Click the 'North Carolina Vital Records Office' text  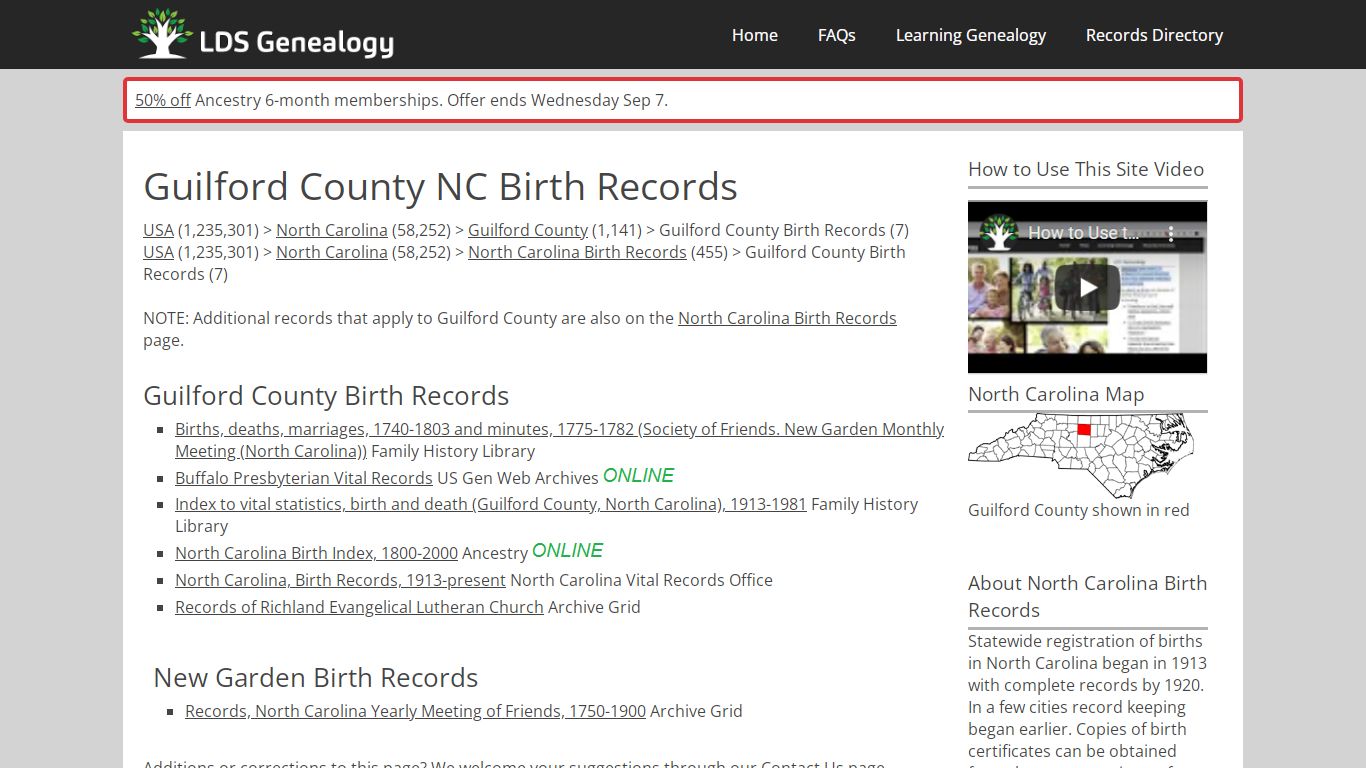tap(641, 580)
